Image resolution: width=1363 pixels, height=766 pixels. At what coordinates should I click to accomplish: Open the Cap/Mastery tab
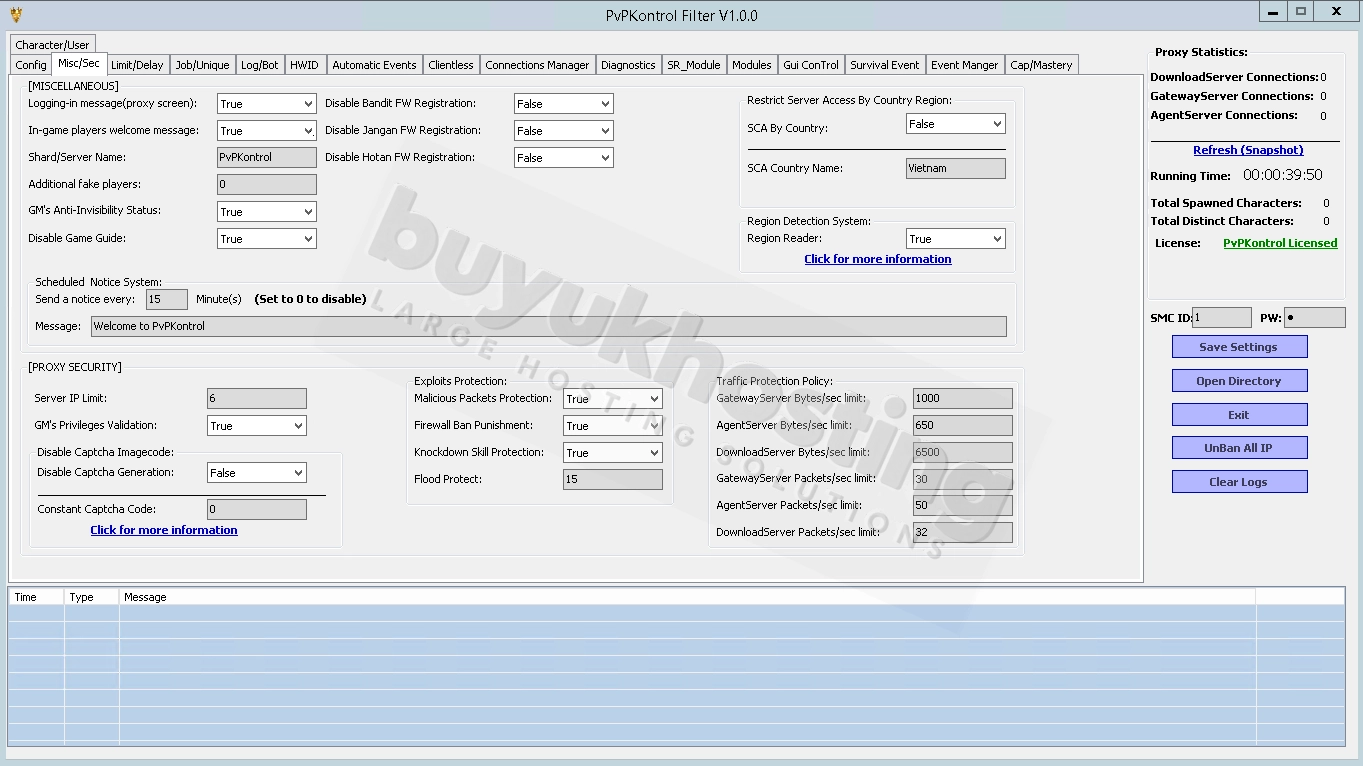(x=1041, y=65)
